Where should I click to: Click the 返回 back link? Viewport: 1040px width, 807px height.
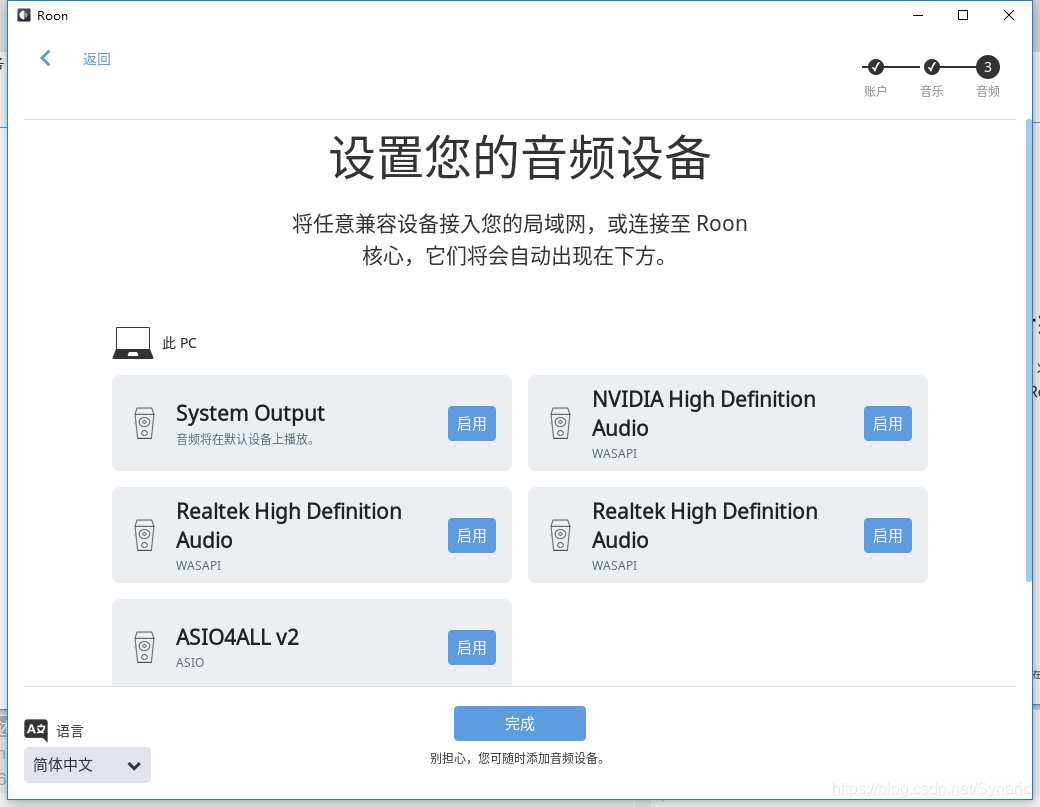97,59
